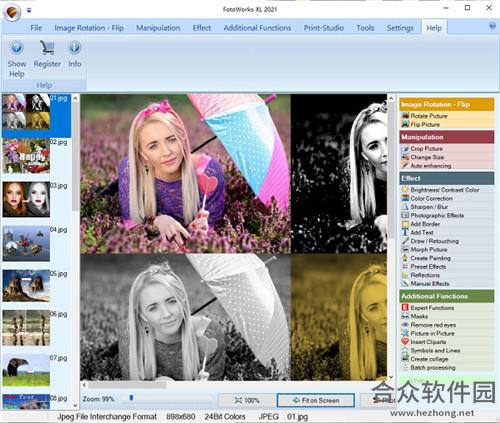Viewport: 500px width, 423px height.
Task: Click image vertical scrollbar up arrow
Action: click(391, 98)
